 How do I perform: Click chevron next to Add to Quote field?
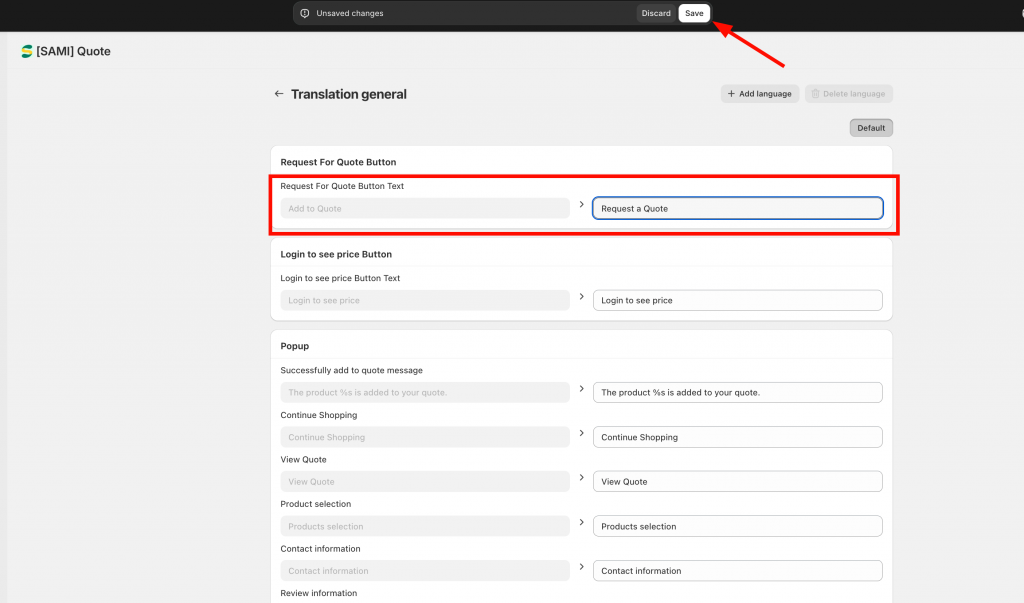tap(581, 204)
